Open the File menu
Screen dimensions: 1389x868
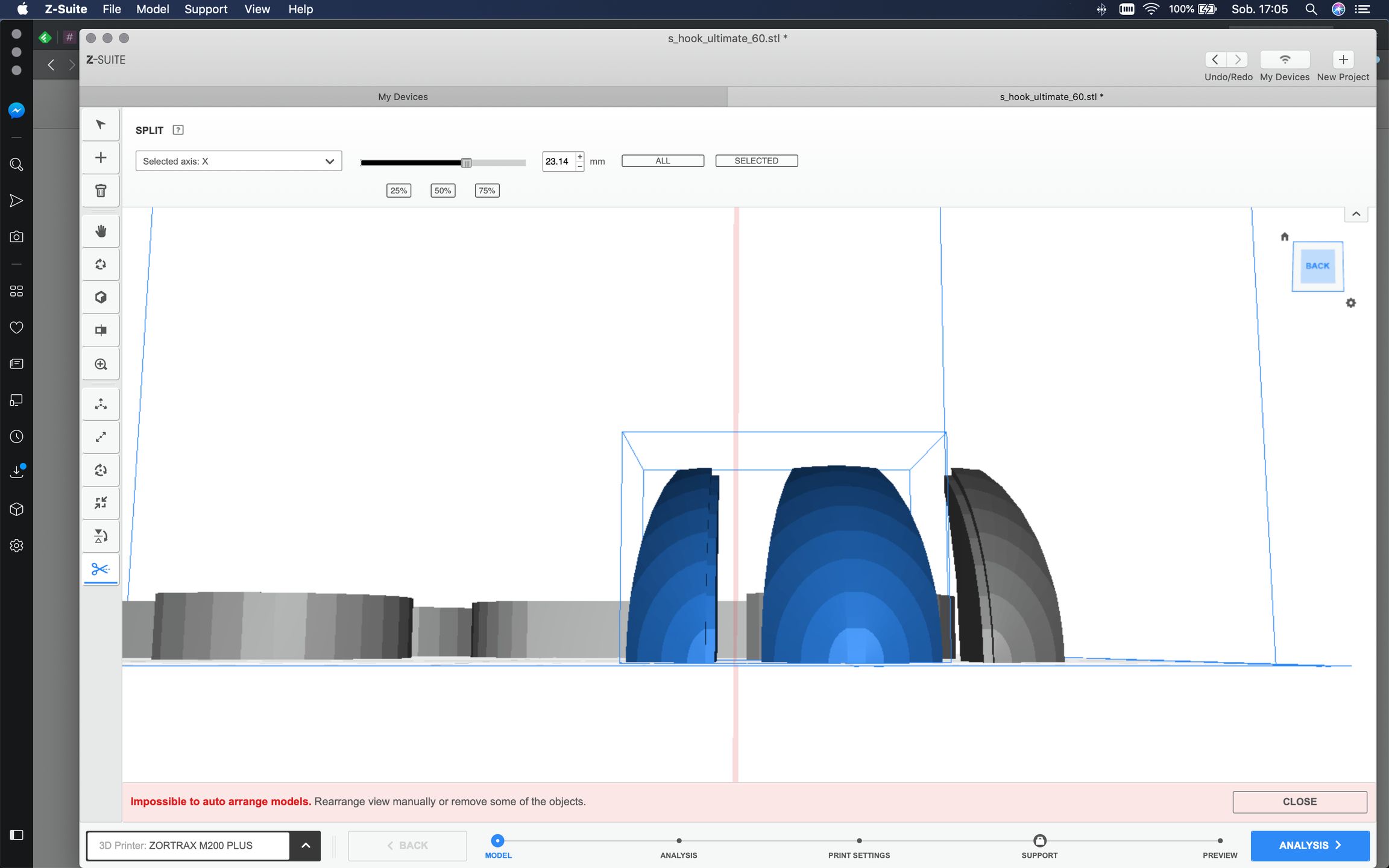112,9
